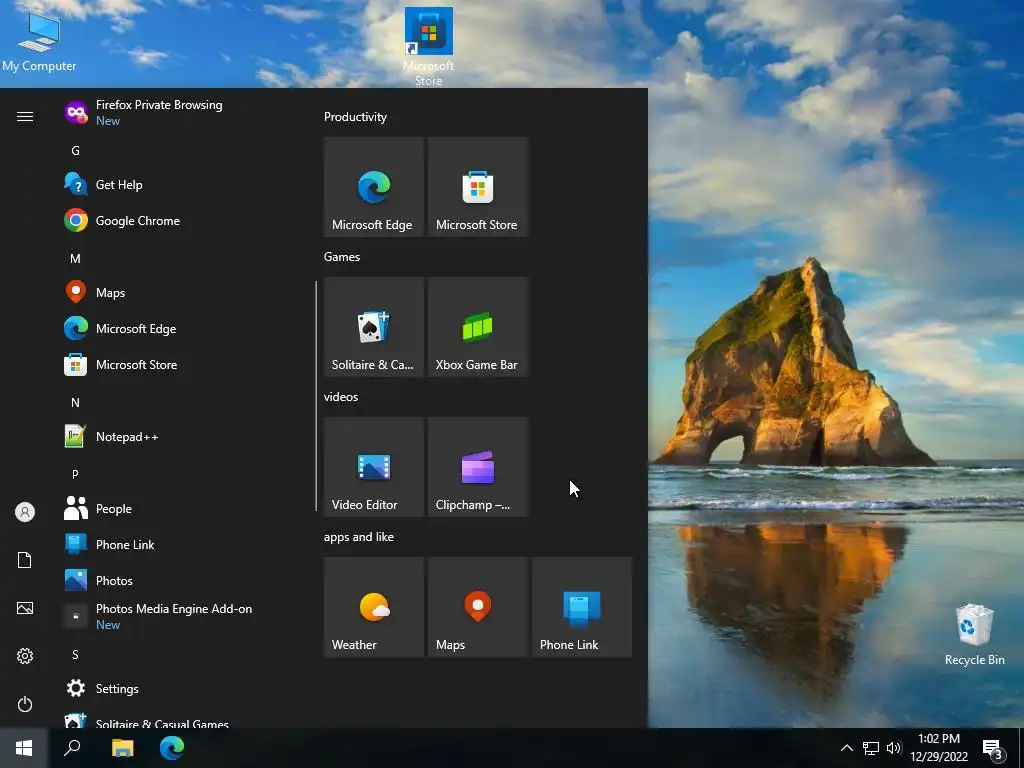The height and width of the screenshot is (768, 1024).
Task: Open the clock showing 1:02 PM
Action: click(x=939, y=748)
